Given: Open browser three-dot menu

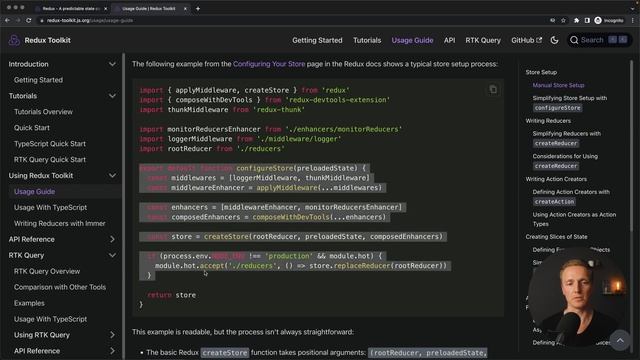Looking at the screenshot, I should click(x=633, y=20).
